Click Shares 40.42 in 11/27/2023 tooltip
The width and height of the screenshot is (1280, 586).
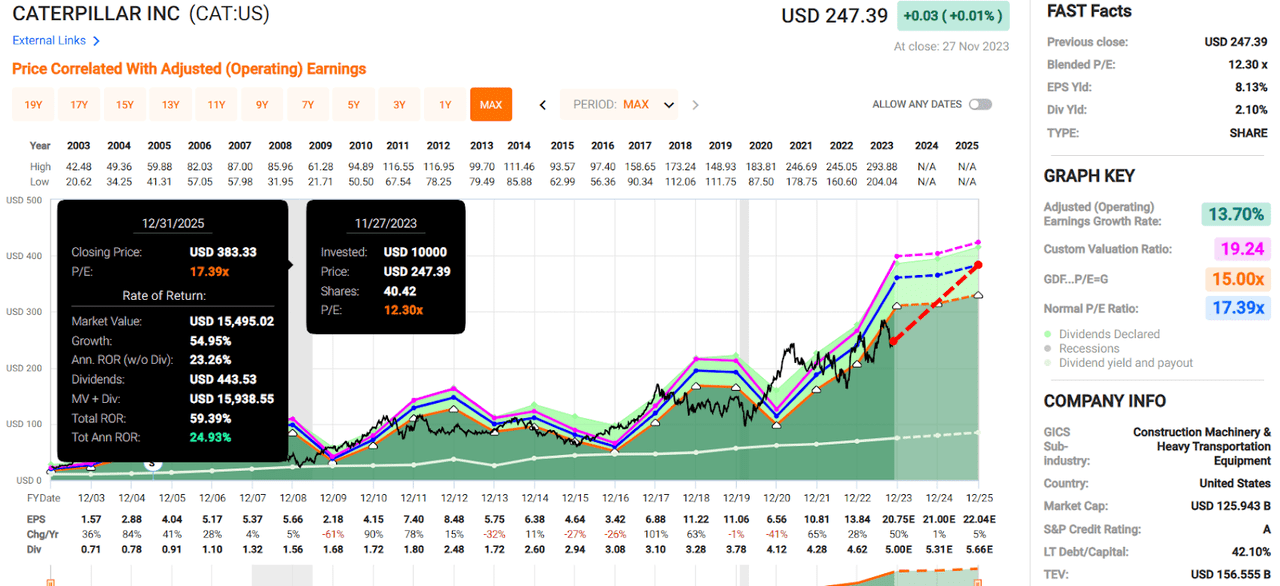pyautogui.click(x=400, y=291)
